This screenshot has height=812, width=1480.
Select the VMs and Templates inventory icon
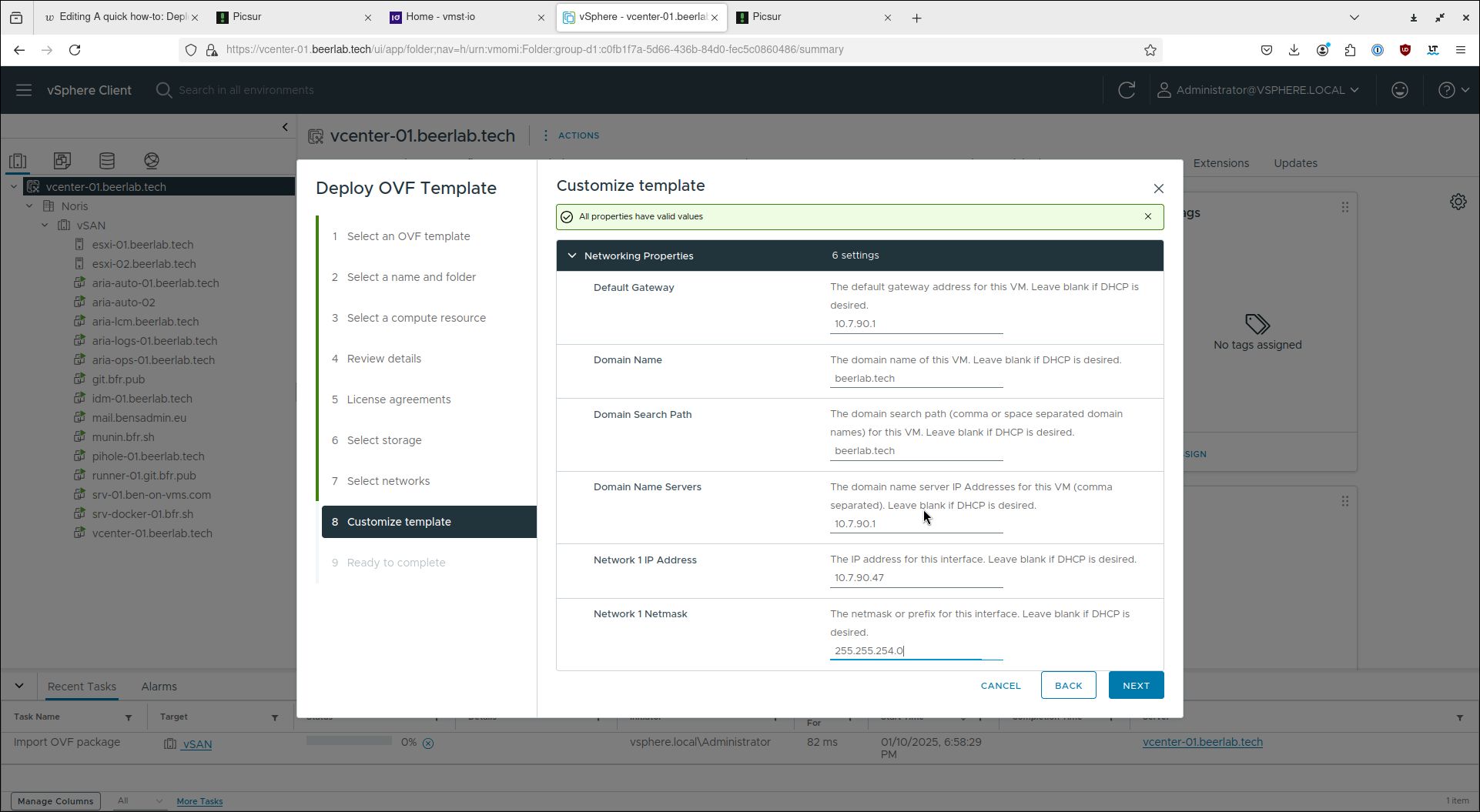pyautogui.click(x=62, y=161)
